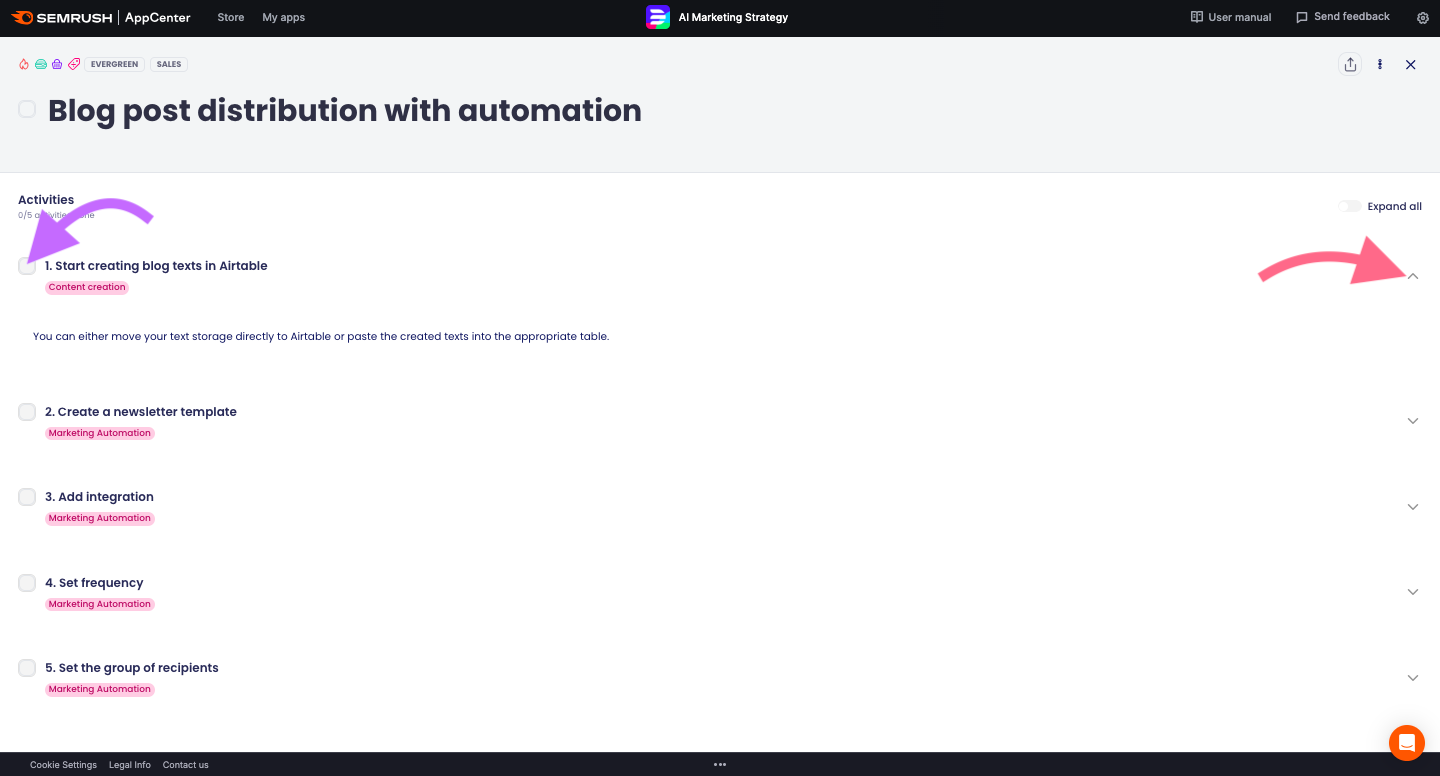Image resolution: width=1440 pixels, height=776 pixels.
Task: Click the pink price tag icon
Action: click(74, 64)
